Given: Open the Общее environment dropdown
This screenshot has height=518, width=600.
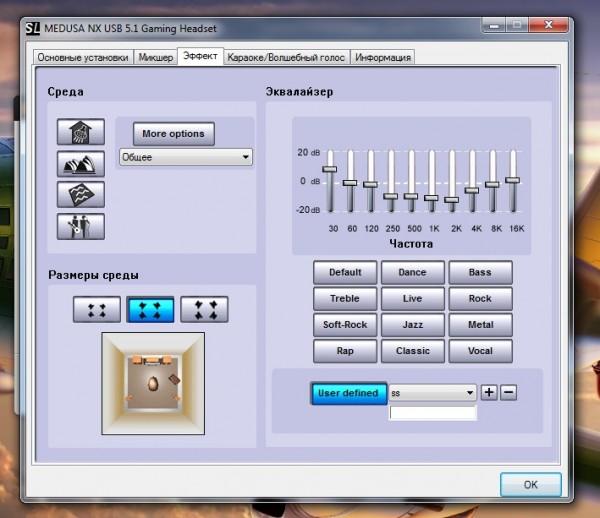Looking at the screenshot, I should (186, 157).
